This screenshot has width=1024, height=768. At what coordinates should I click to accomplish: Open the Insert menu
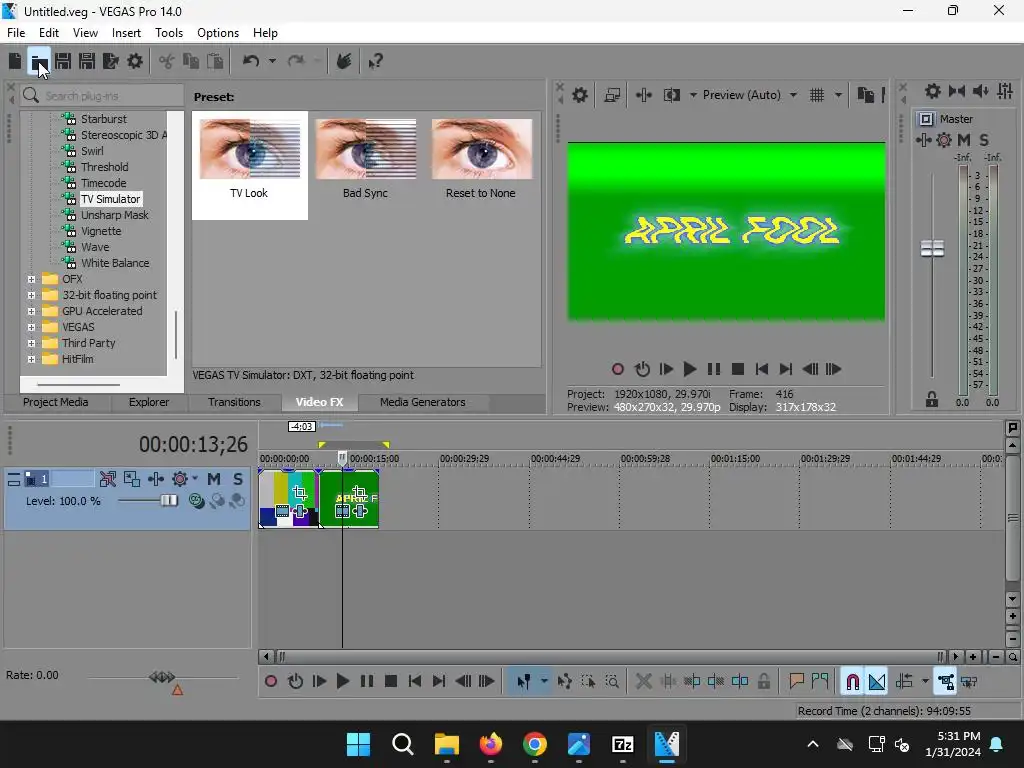(x=126, y=33)
